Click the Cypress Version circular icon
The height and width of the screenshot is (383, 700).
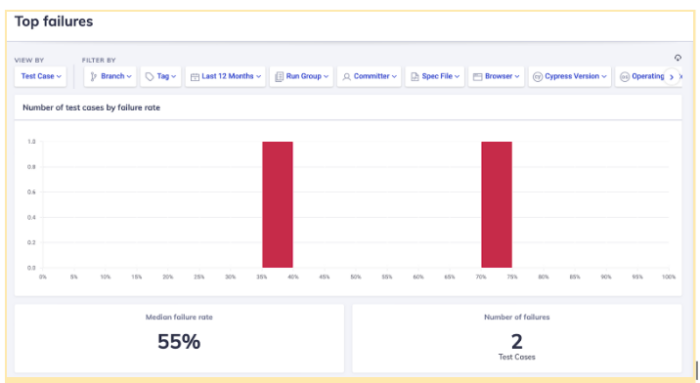point(538,77)
